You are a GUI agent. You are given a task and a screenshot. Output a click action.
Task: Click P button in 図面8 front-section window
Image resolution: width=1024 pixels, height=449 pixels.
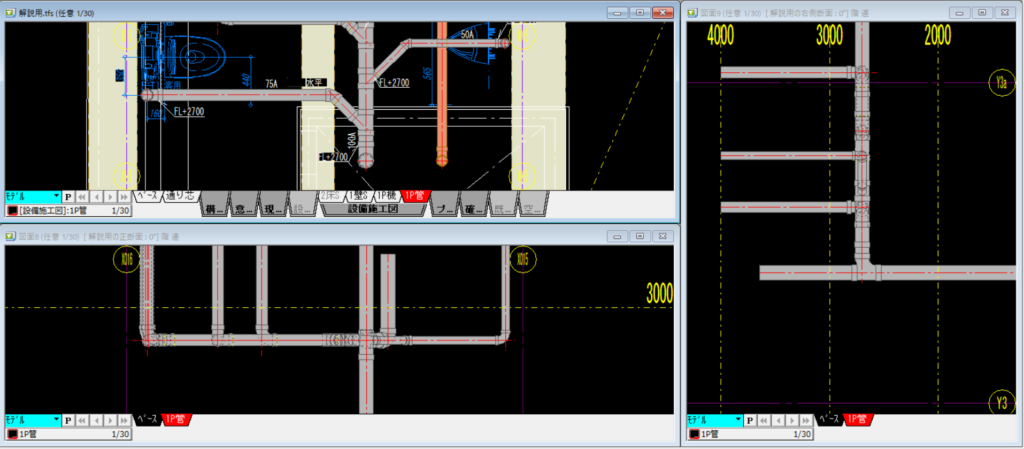click(69, 421)
